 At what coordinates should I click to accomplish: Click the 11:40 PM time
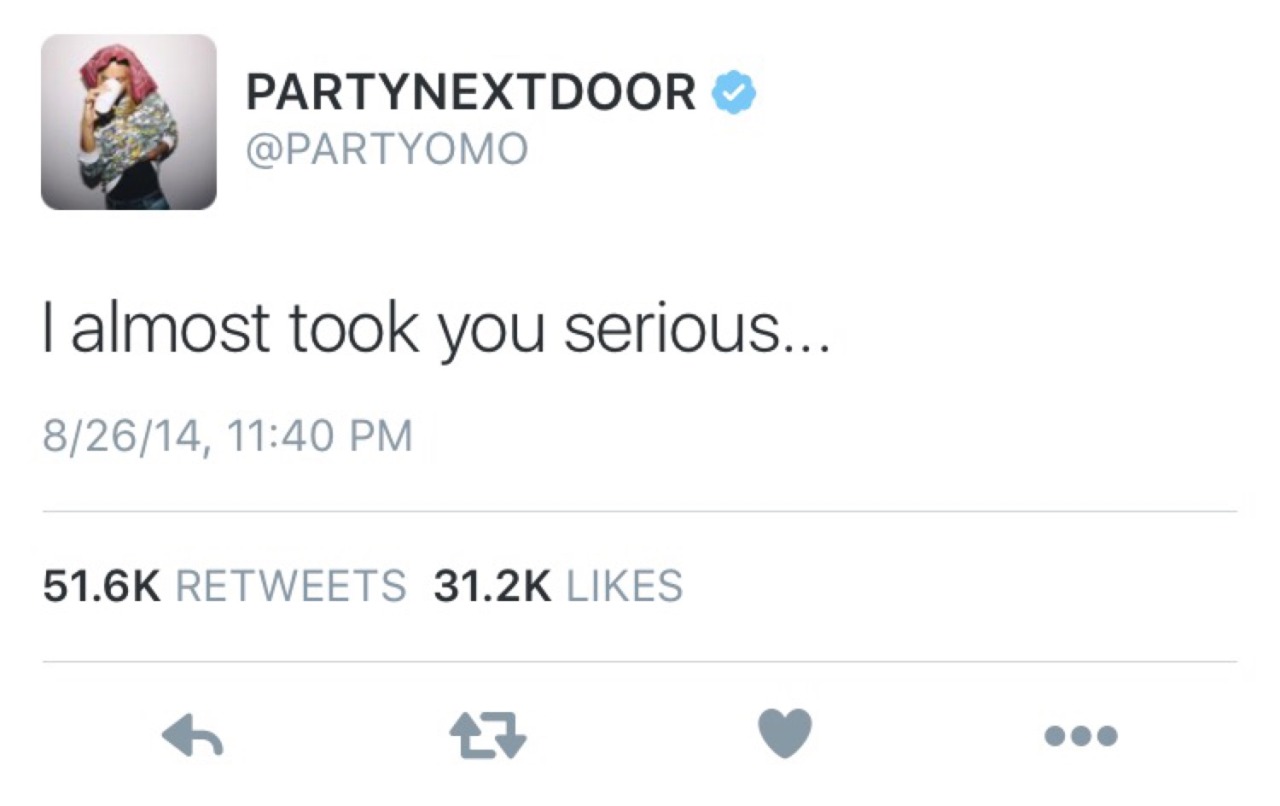pos(319,437)
